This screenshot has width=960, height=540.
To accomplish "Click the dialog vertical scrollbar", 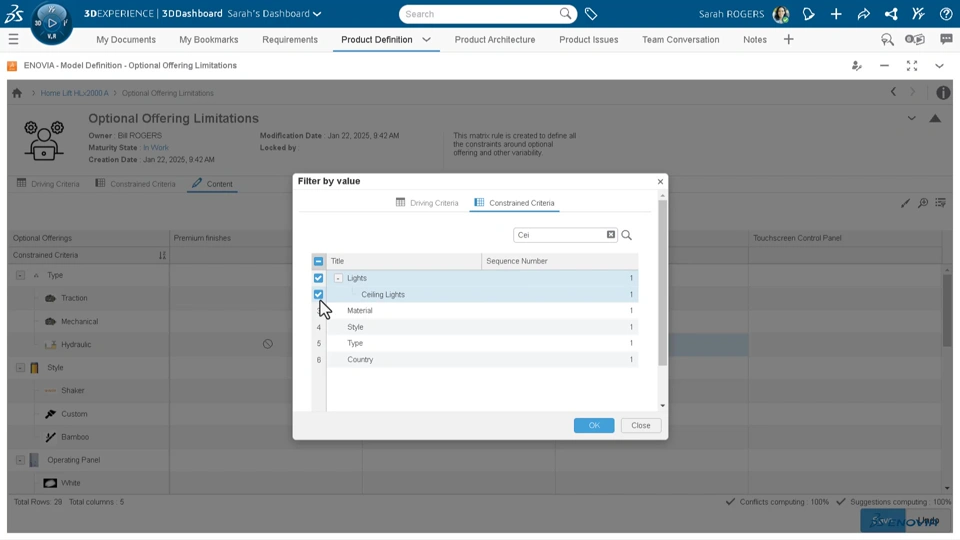I will (x=662, y=282).
